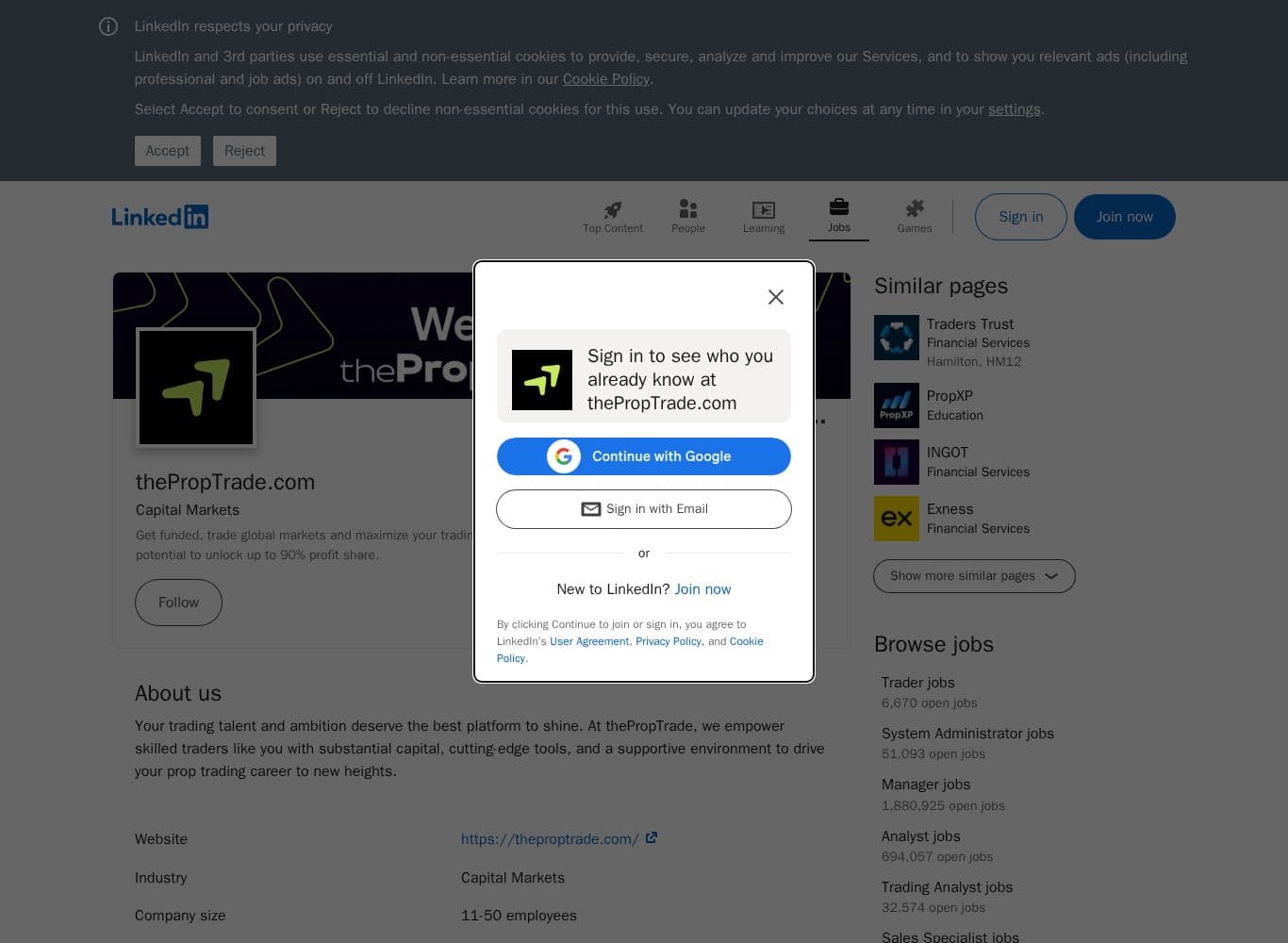Click thePropTrade.com company name heading
This screenshot has width=1288, height=943.
pos(225,482)
